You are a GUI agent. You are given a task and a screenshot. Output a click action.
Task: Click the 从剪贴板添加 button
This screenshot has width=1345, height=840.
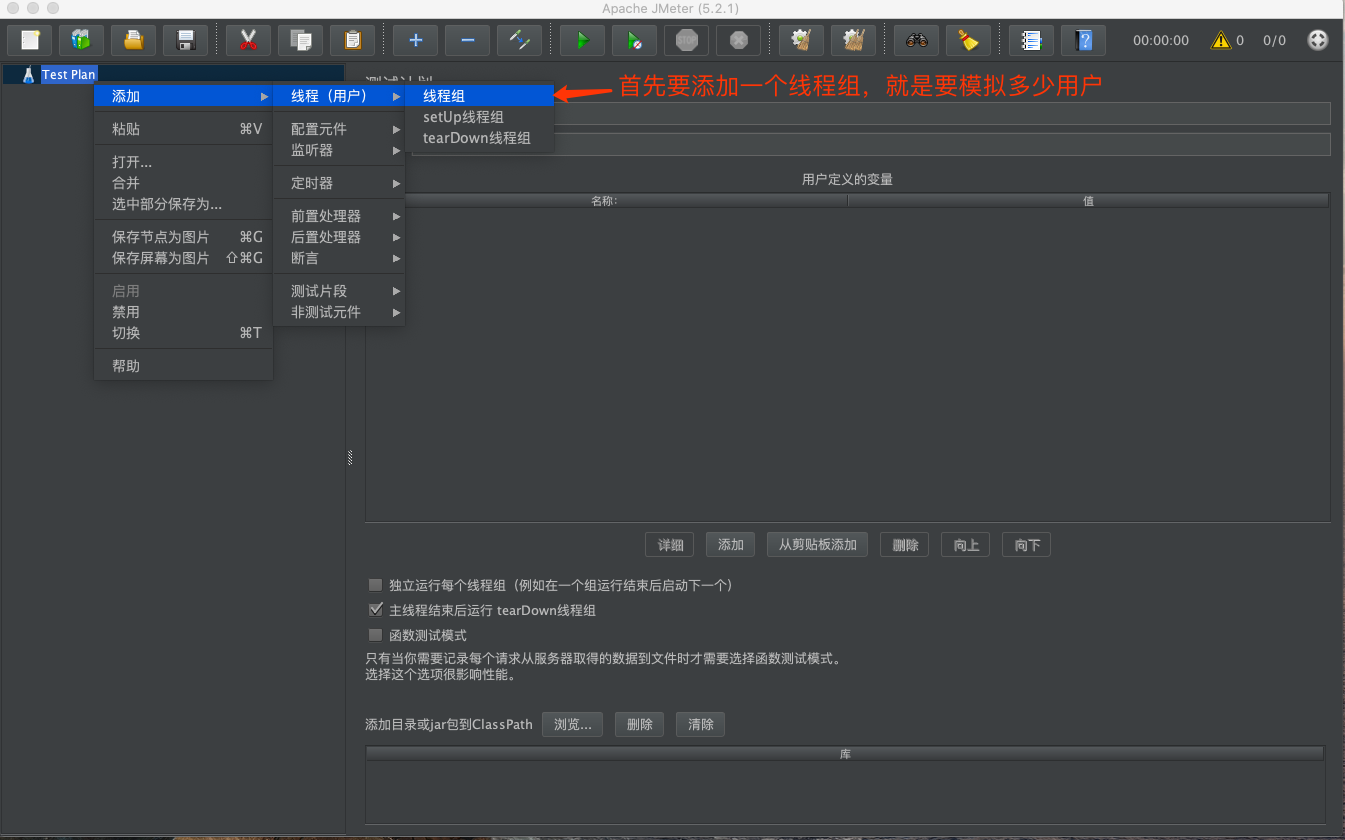pyautogui.click(x=817, y=545)
